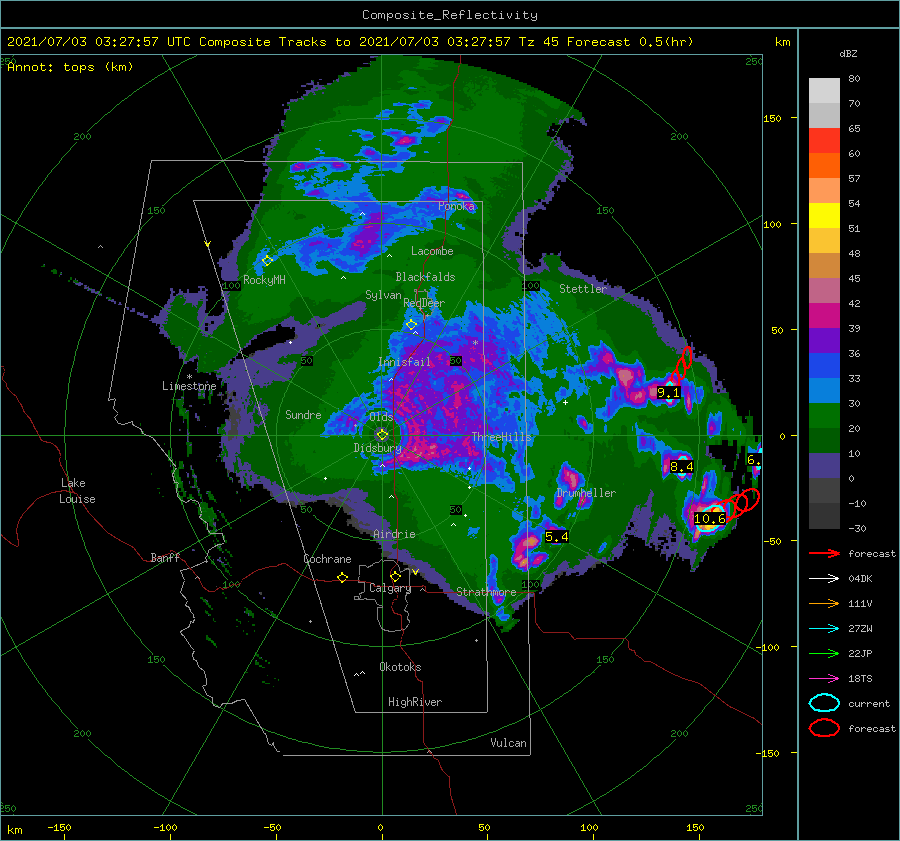
Task: Click the Vulcan city label
Action: tap(509, 743)
